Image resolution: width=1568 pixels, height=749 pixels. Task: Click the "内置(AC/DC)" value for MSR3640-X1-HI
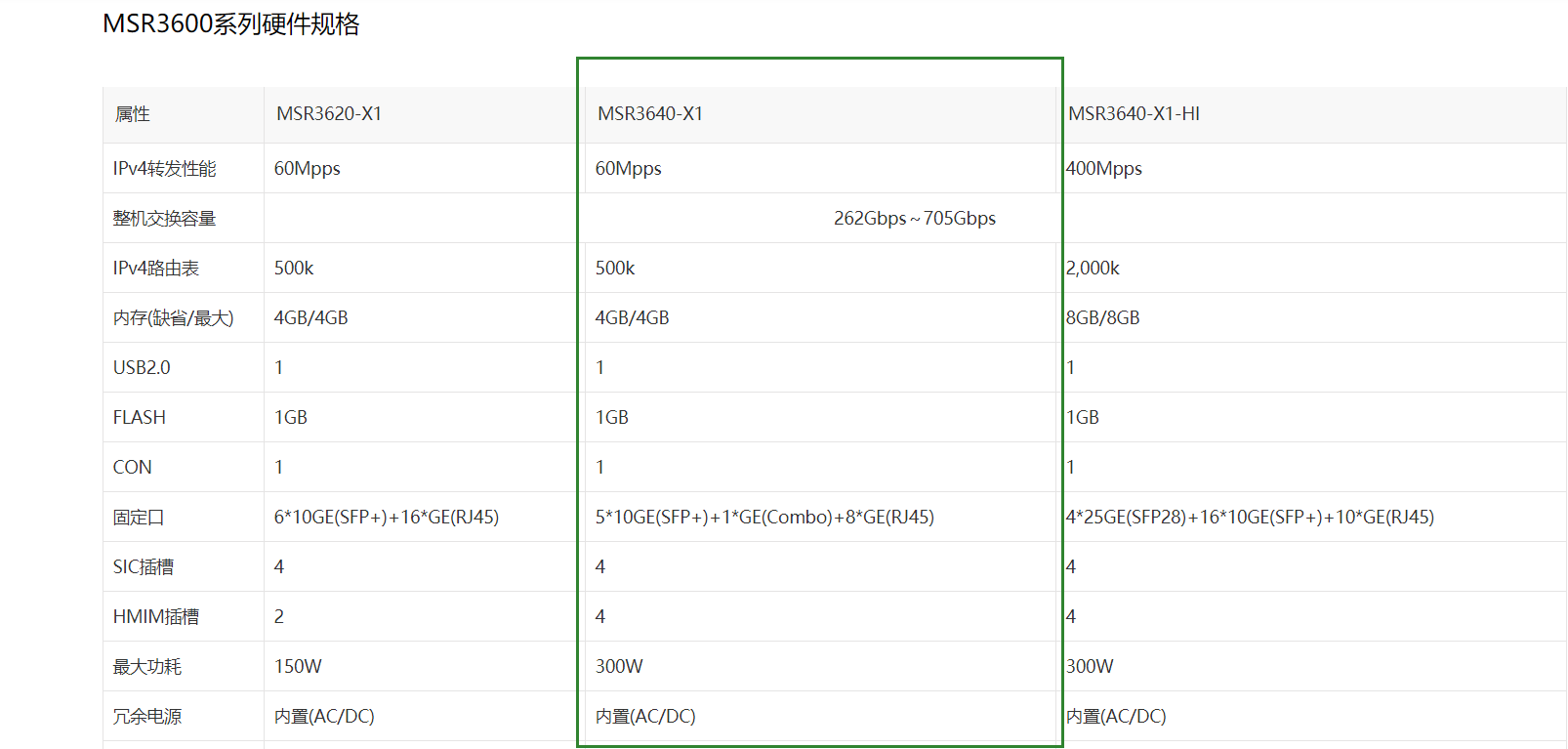click(1116, 717)
